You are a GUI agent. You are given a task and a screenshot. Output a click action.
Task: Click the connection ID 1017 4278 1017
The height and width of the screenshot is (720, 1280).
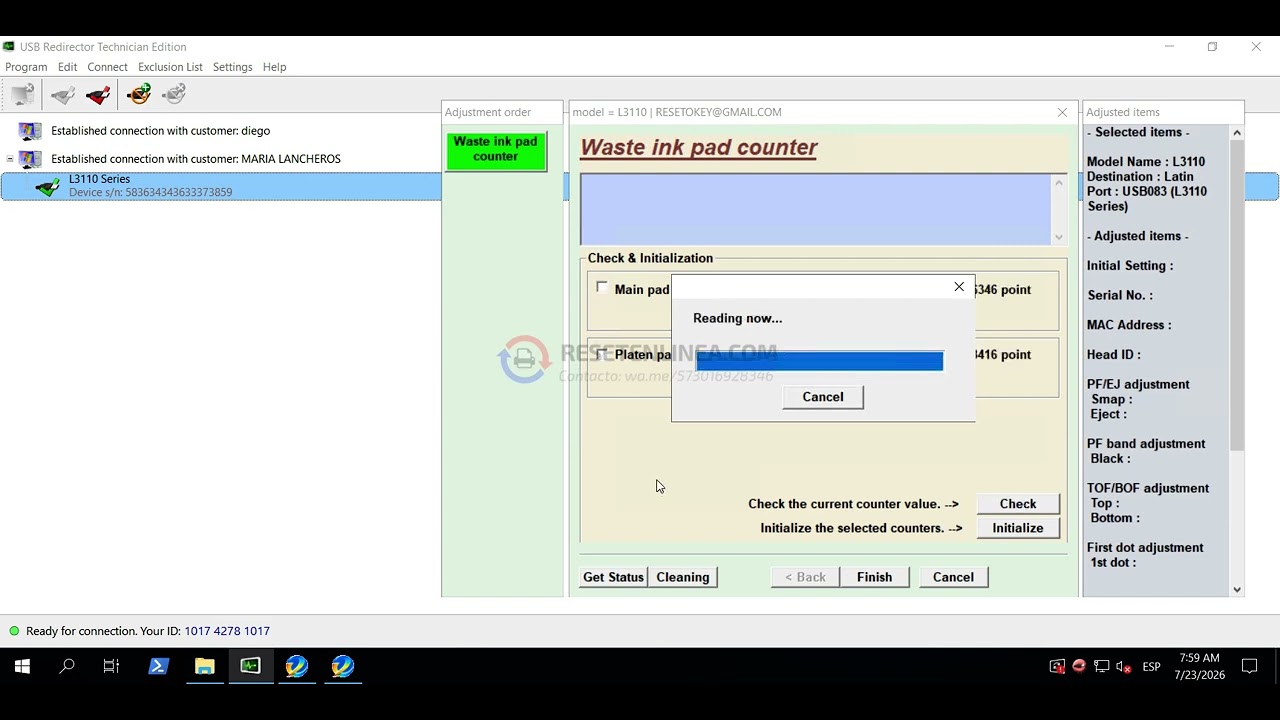pyautogui.click(x=227, y=631)
